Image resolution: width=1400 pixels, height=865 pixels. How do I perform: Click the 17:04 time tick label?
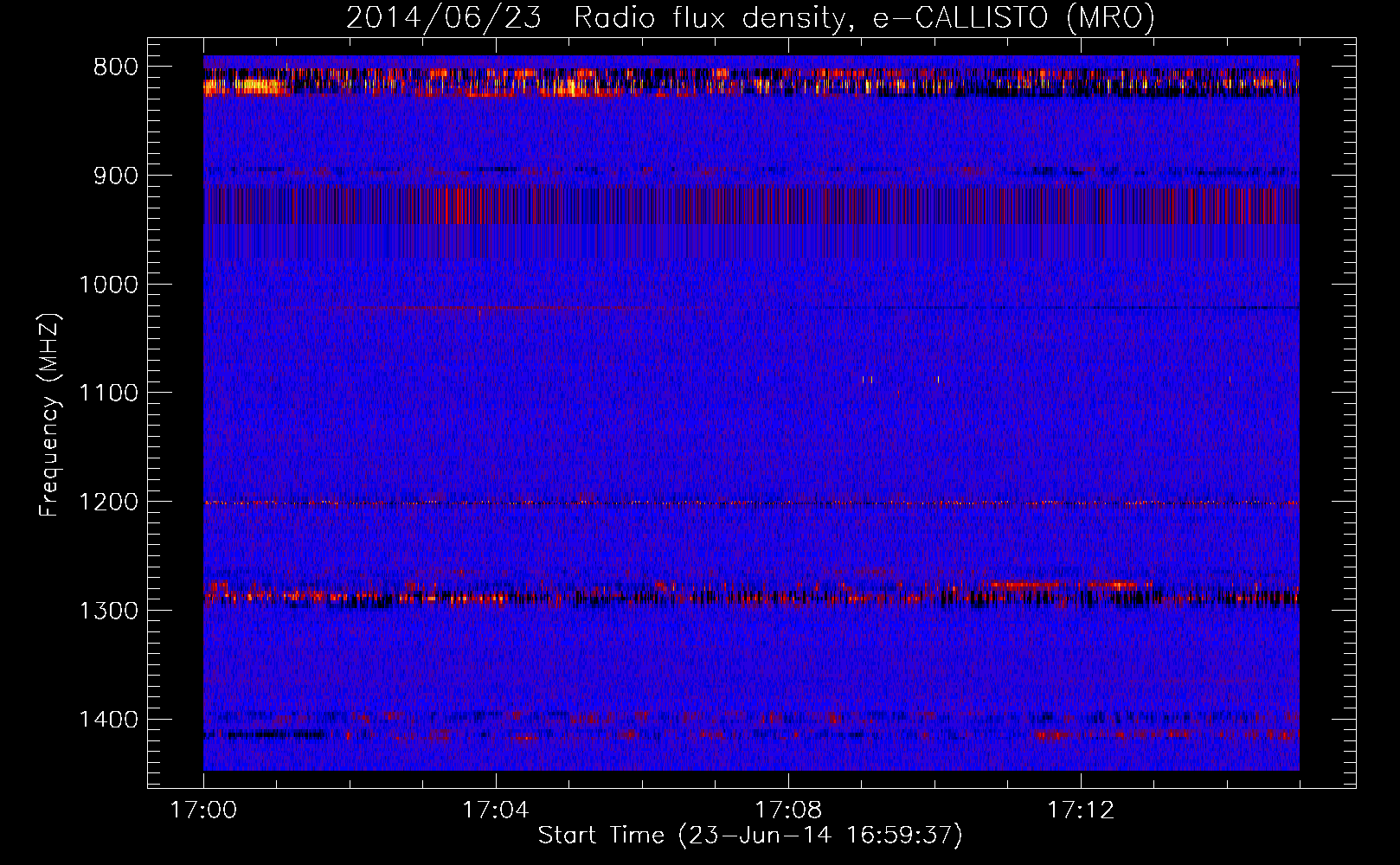tap(496, 811)
